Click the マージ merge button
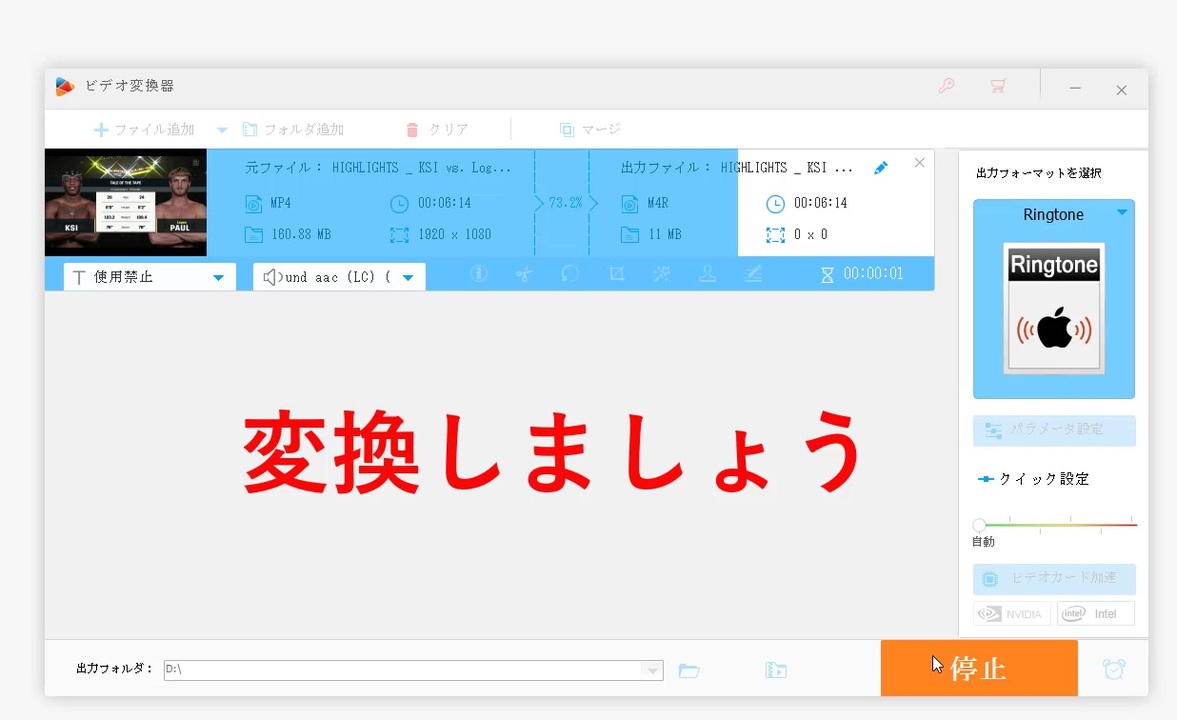This screenshot has height=720, width=1177. click(x=590, y=130)
